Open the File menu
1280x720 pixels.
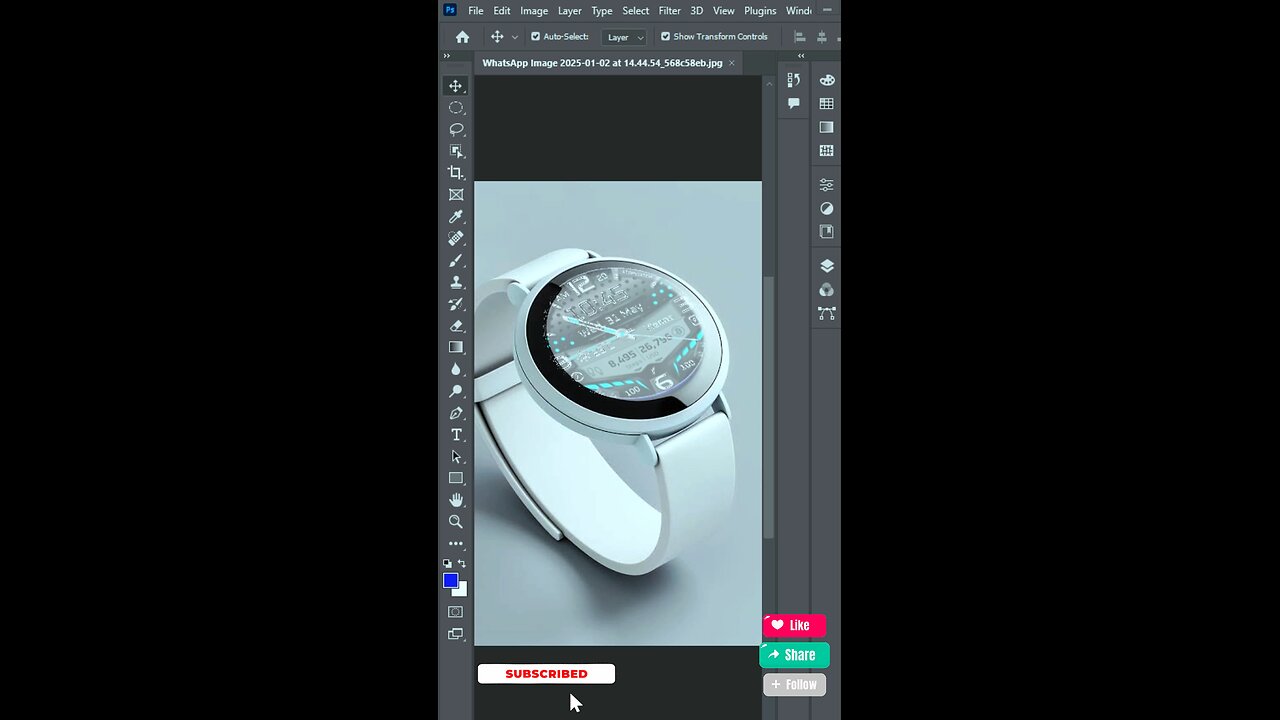click(x=476, y=11)
